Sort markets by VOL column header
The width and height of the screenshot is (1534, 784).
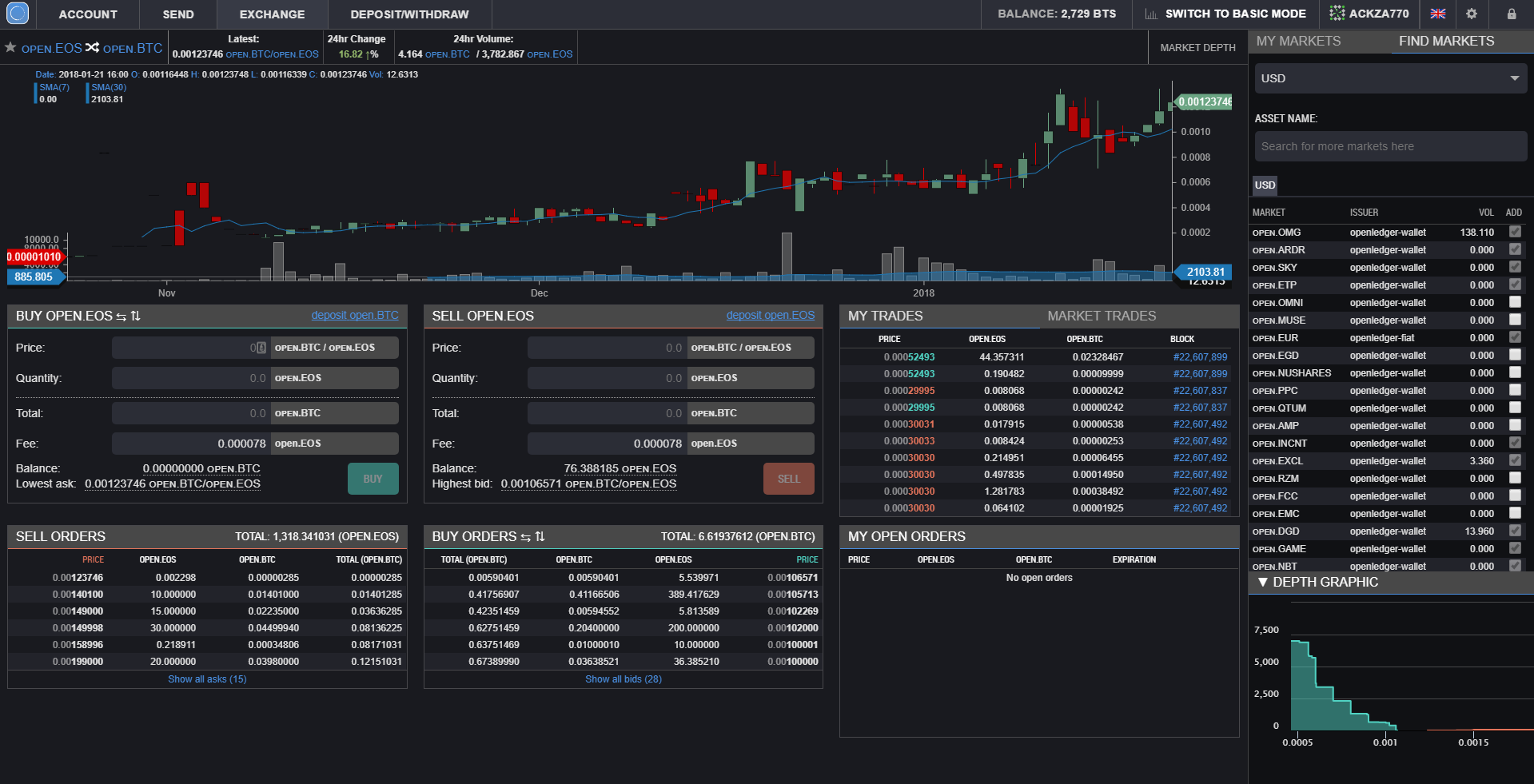(x=1486, y=213)
